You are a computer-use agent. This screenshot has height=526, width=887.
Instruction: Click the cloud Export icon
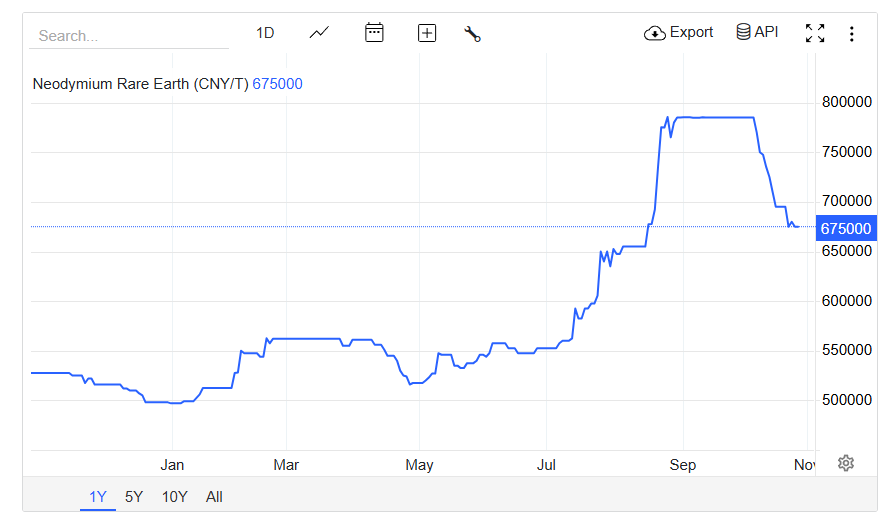(655, 33)
